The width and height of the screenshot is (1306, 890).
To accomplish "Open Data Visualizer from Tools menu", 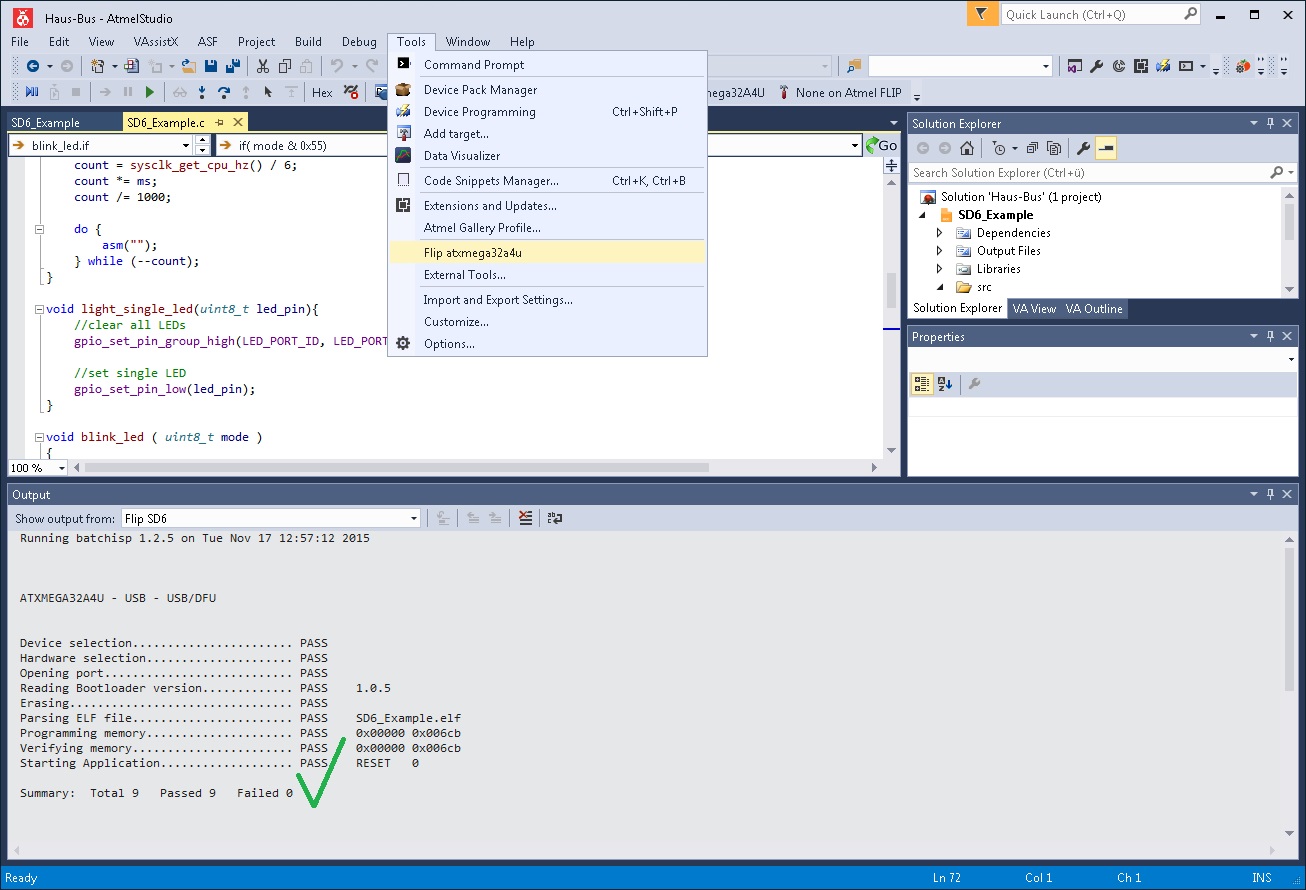I will (547, 156).
